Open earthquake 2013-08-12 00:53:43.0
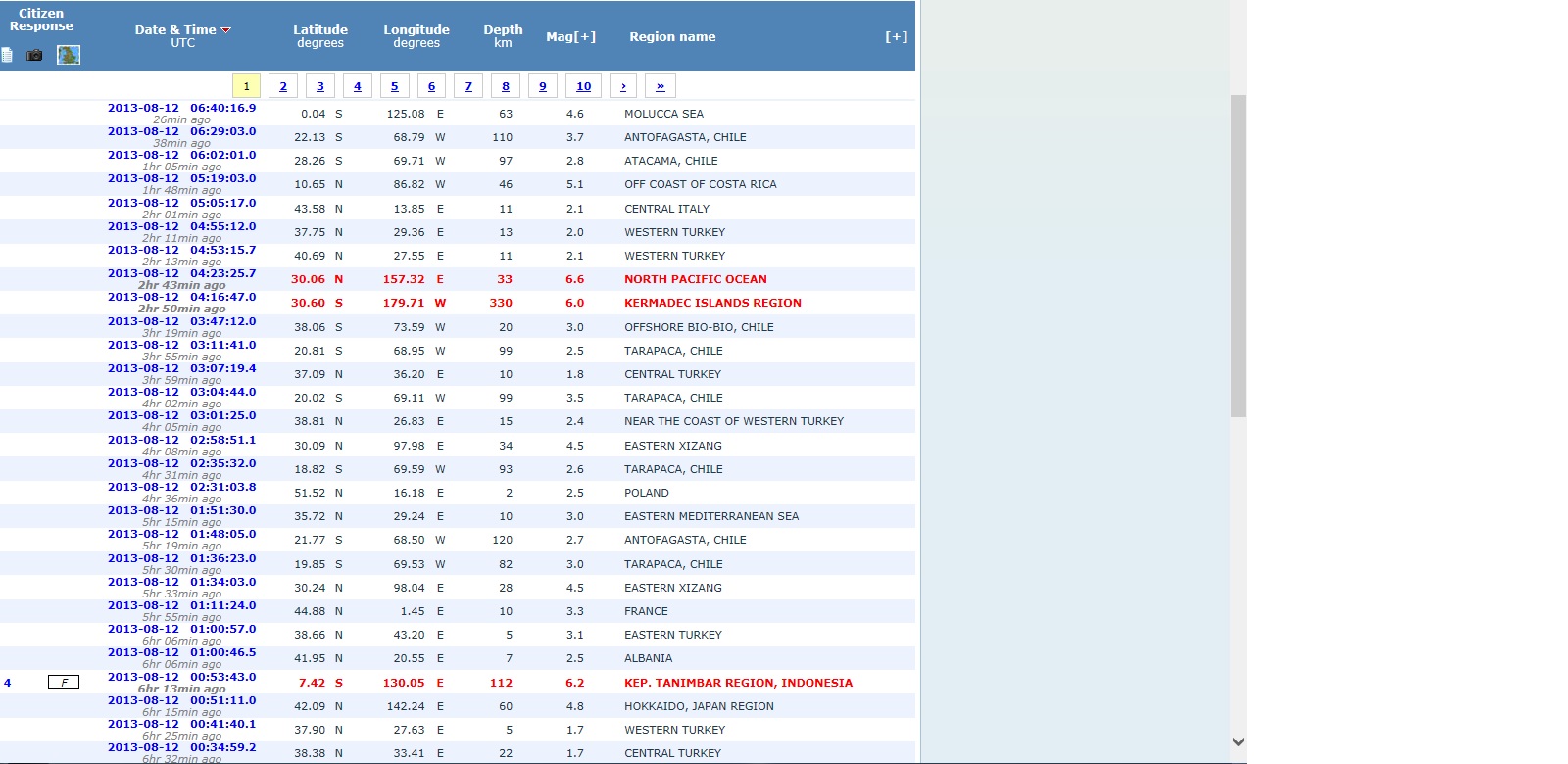 [x=181, y=677]
